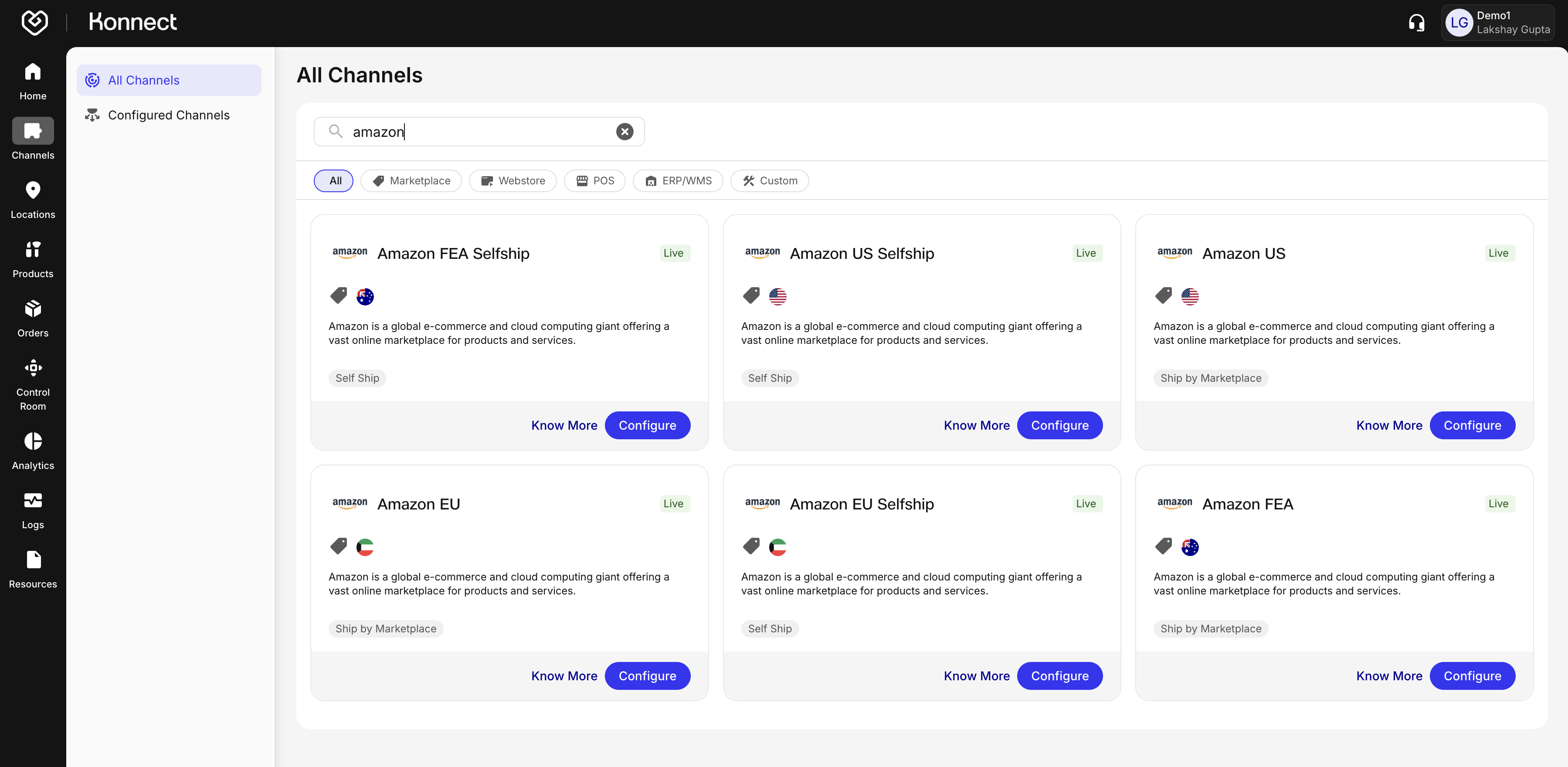
Task: Open the Logs section
Action: click(x=33, y=509)
